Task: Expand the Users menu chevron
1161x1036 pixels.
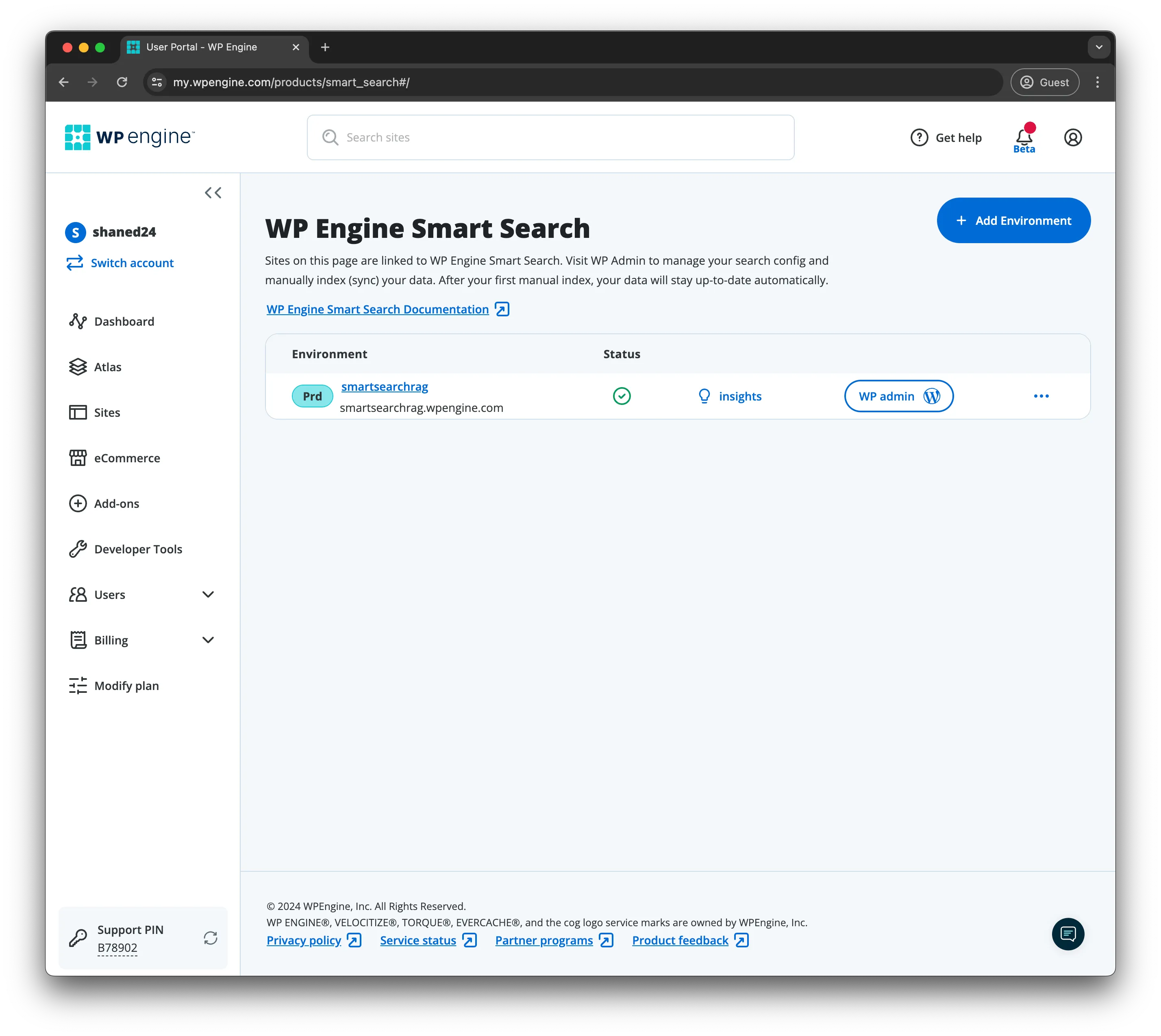Action: (208, 594)
